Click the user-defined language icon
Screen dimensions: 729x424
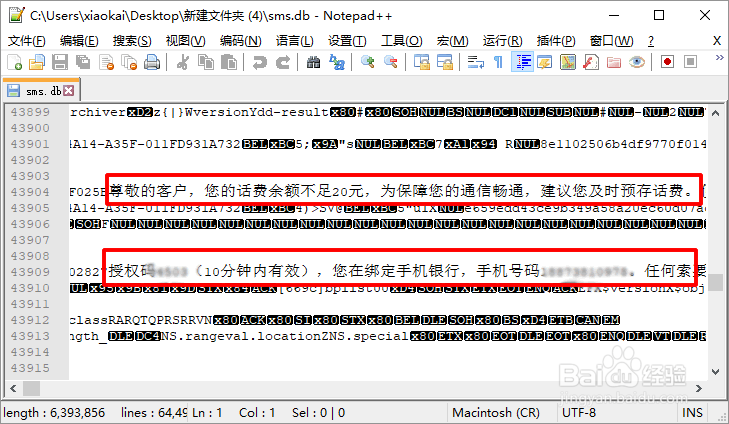[544, 62]
